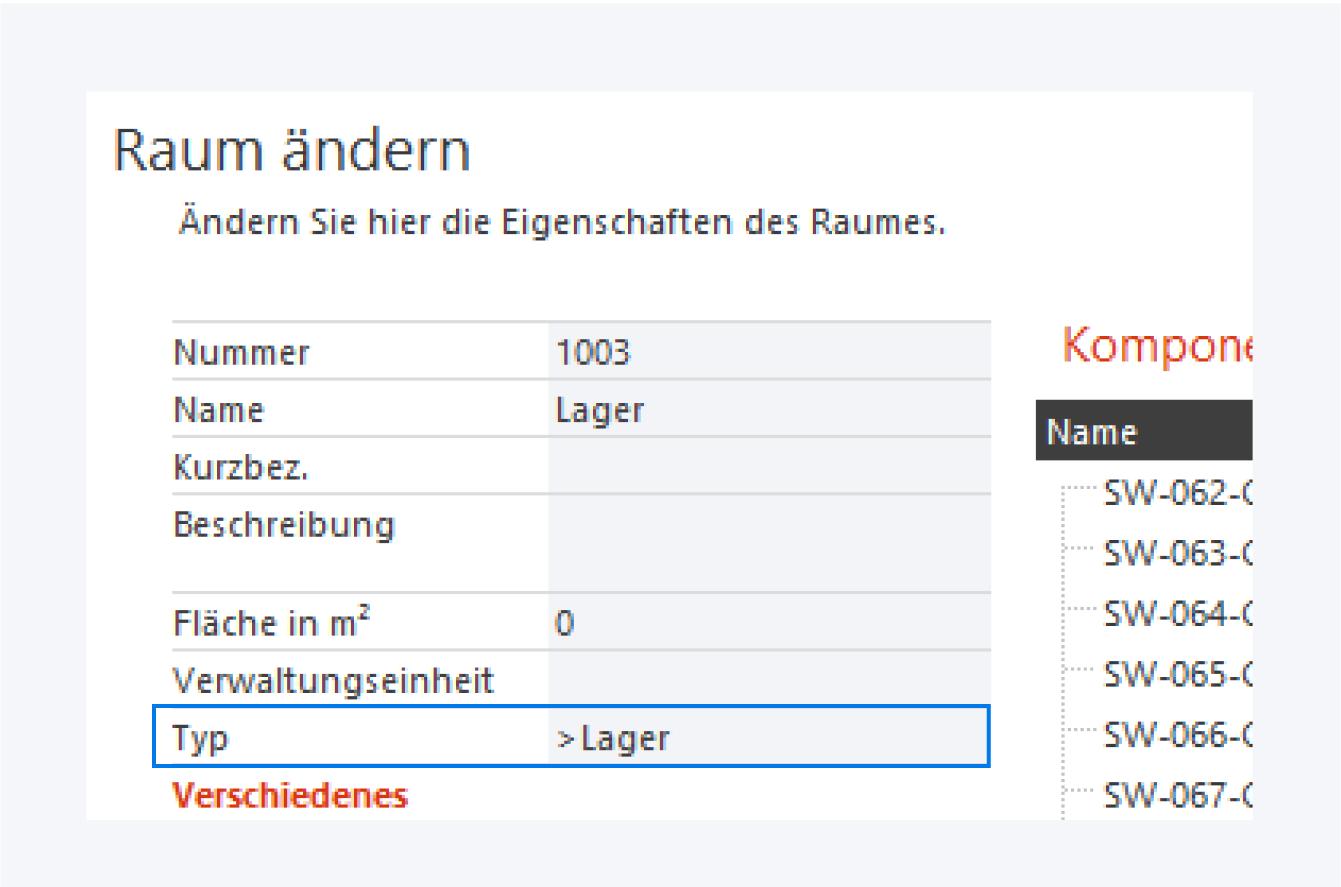Screen dimensions: 1341x887
Task: Open the Typ selection showing >Lager
Action: [x=768, y=738]
